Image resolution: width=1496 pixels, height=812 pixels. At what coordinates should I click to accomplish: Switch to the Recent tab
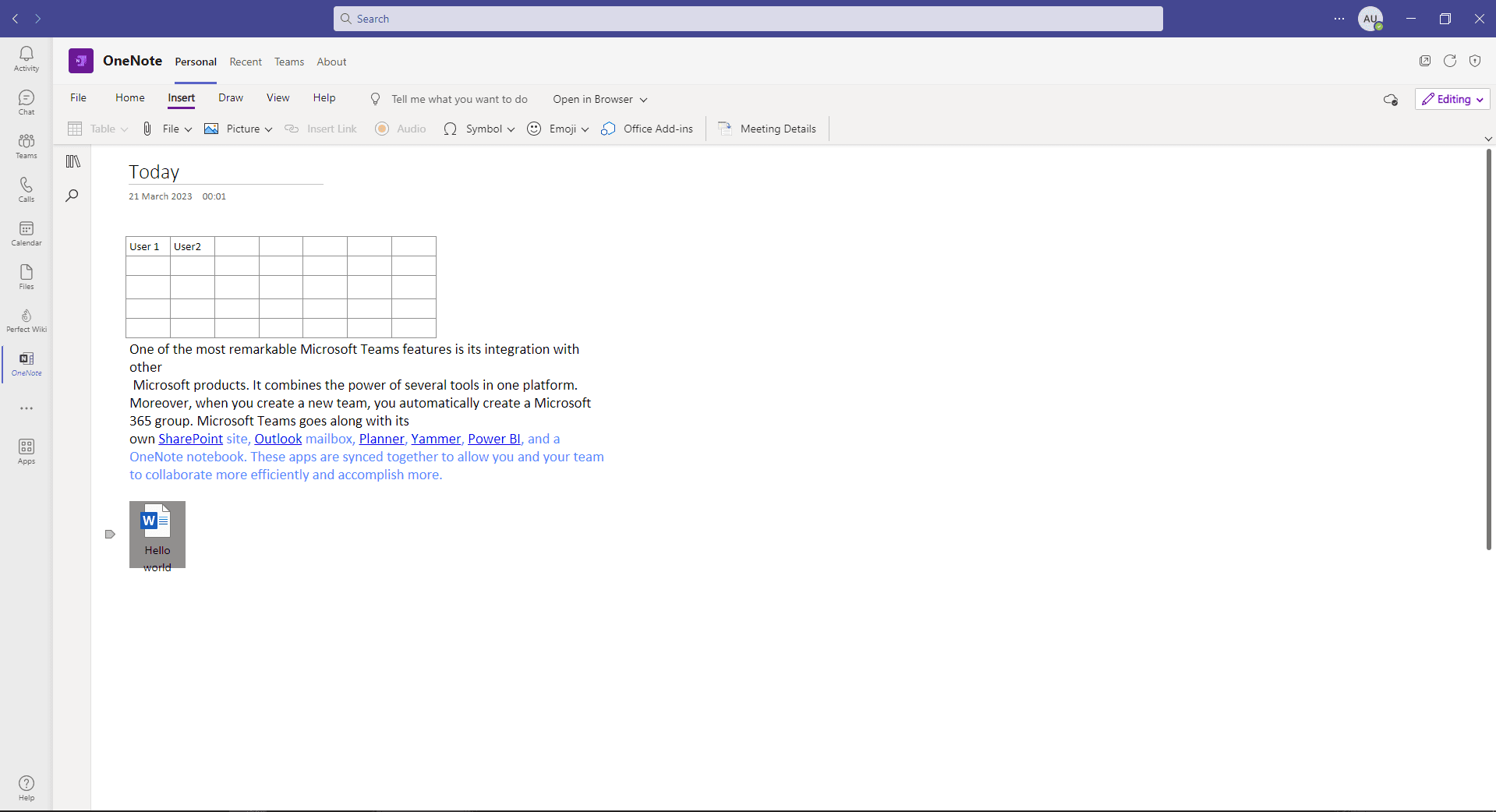click(246, 62)
